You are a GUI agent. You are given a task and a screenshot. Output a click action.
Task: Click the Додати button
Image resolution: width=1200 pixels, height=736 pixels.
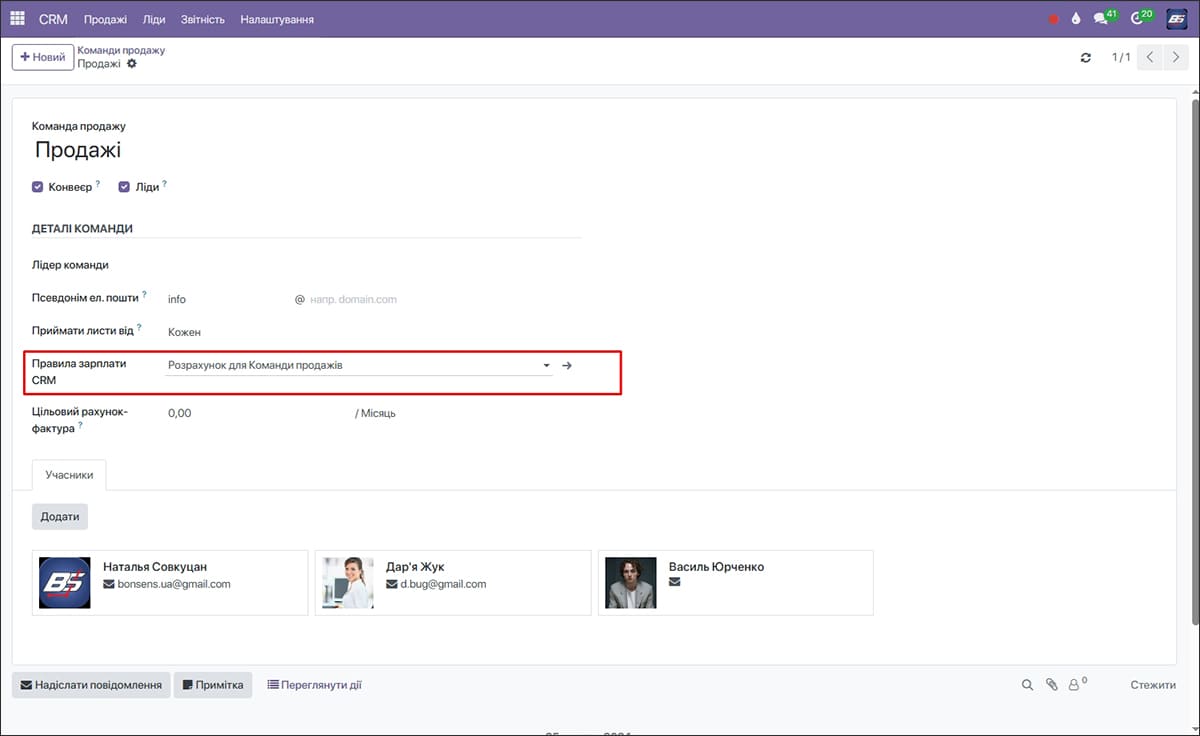click(60, 516)
